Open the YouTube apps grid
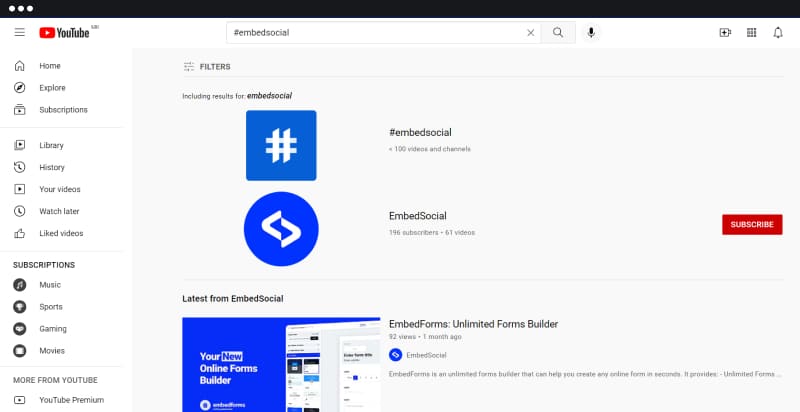This screenshot has height=412, width=800. click(x=752, y=33)
